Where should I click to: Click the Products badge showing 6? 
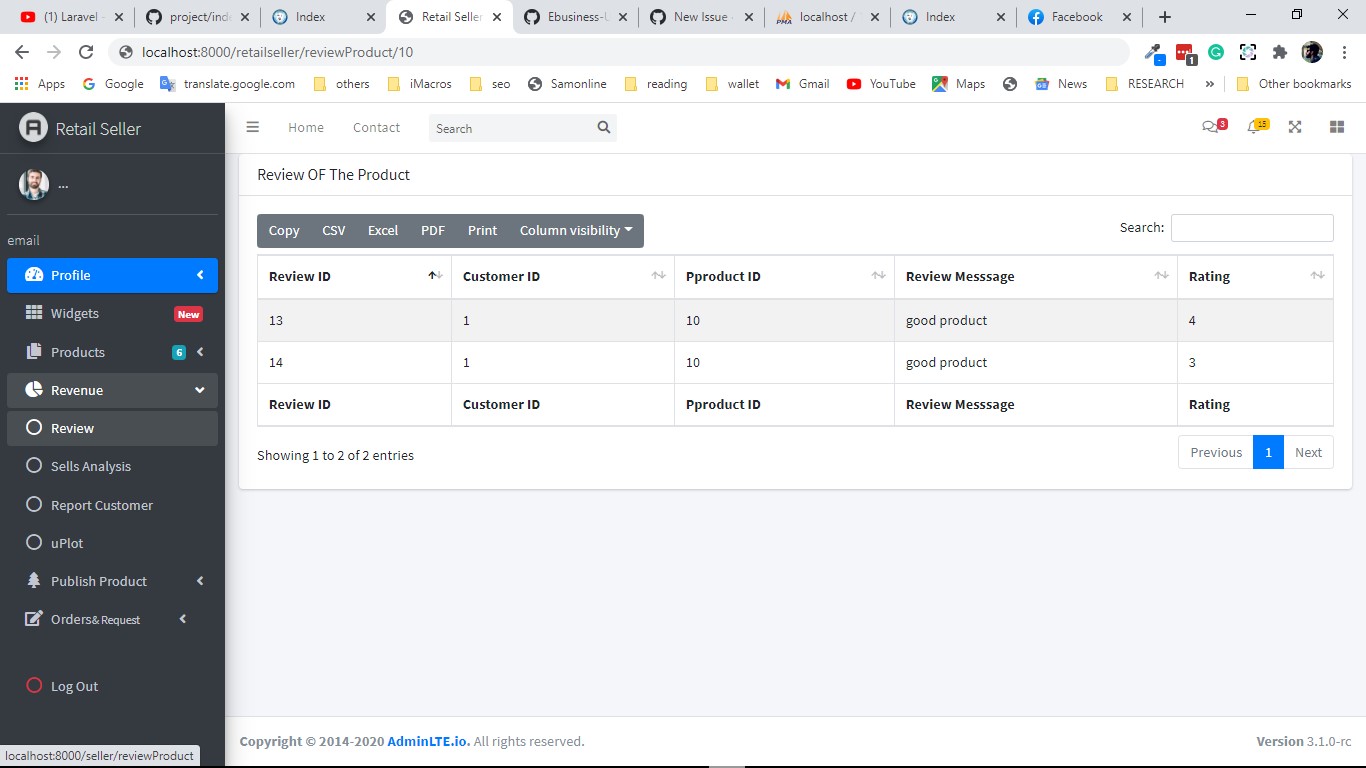(x=178, y=352)
